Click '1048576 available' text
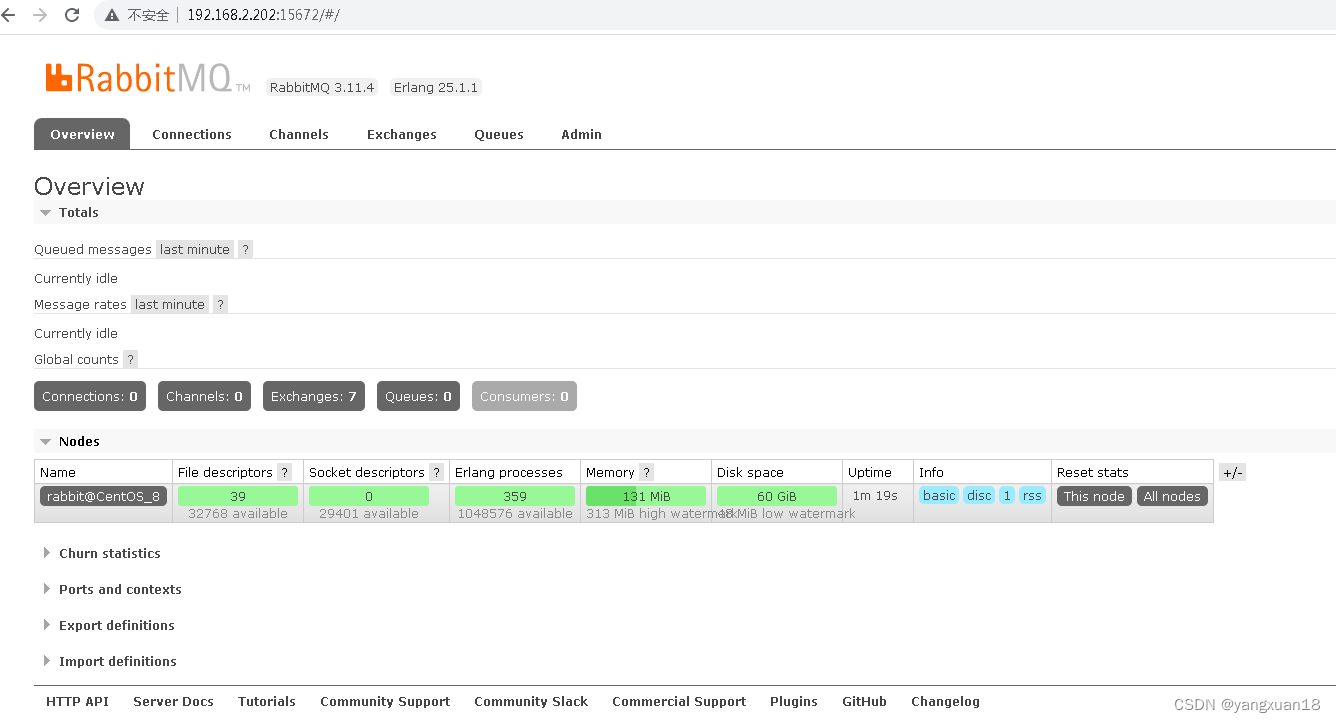The image size is (1336, 723). (515, 514)
